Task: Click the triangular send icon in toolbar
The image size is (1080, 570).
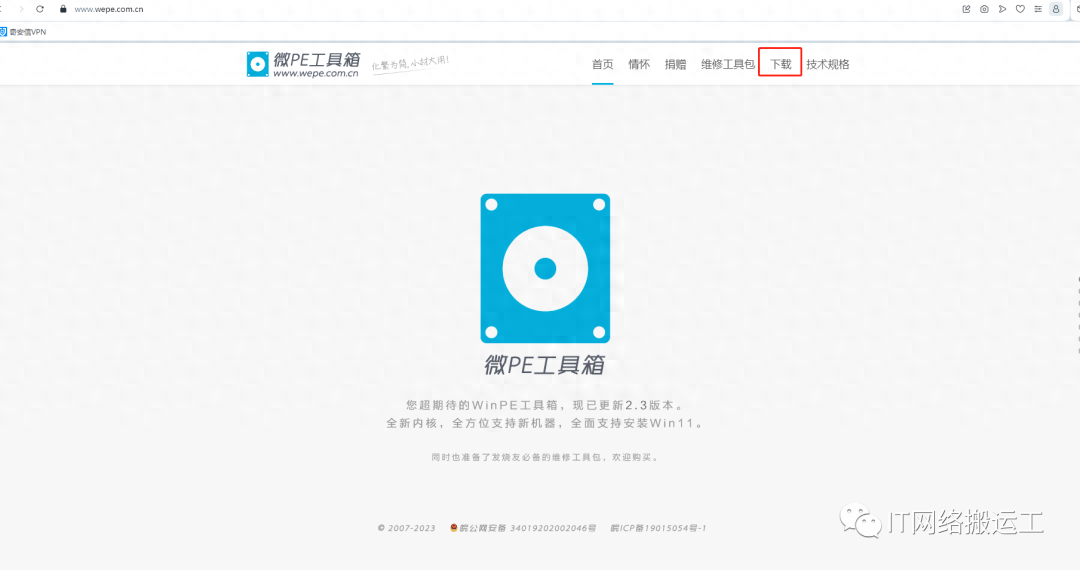Action: pos(1002,9)
